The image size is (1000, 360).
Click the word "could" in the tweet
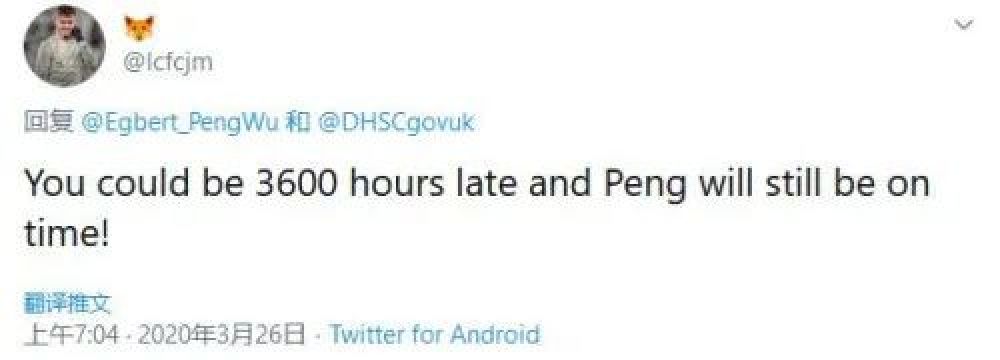click(x=140, y=184)
